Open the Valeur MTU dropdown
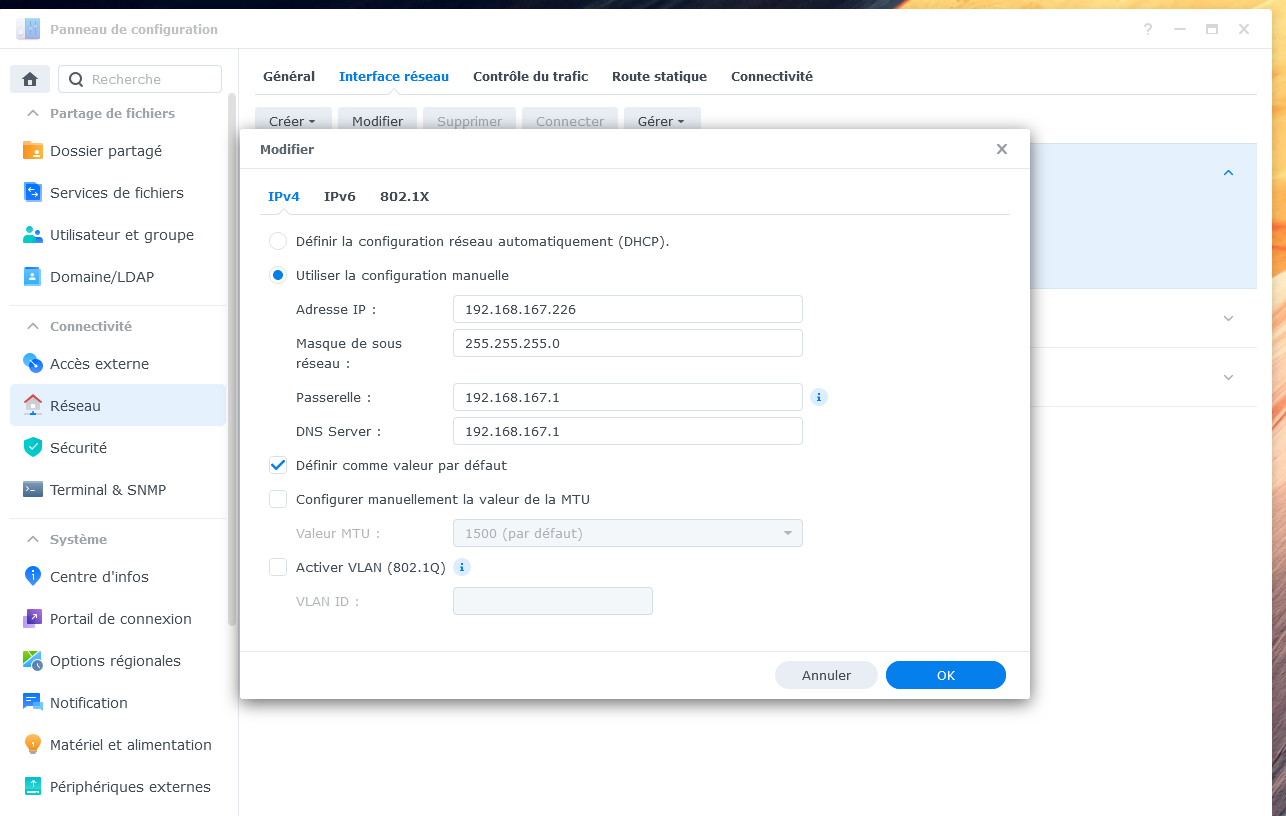 [x=627, y=533]
